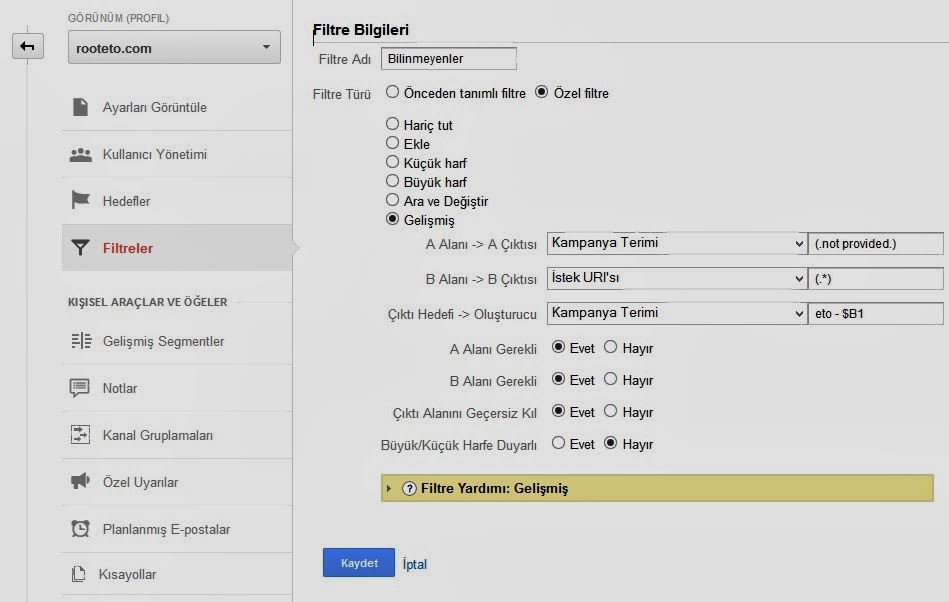Click the Ayarları Görüntüle document icon

pos(81,107)
